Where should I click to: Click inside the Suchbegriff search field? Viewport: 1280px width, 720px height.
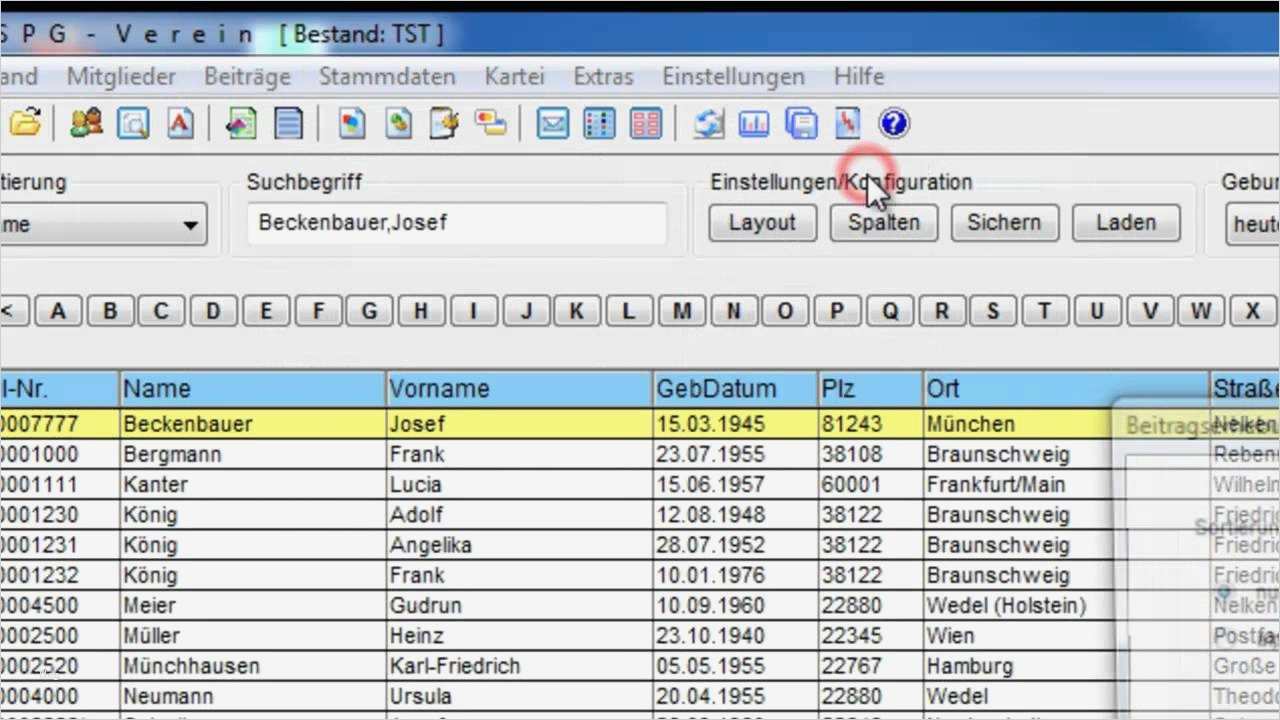click(x=456, y=222)
